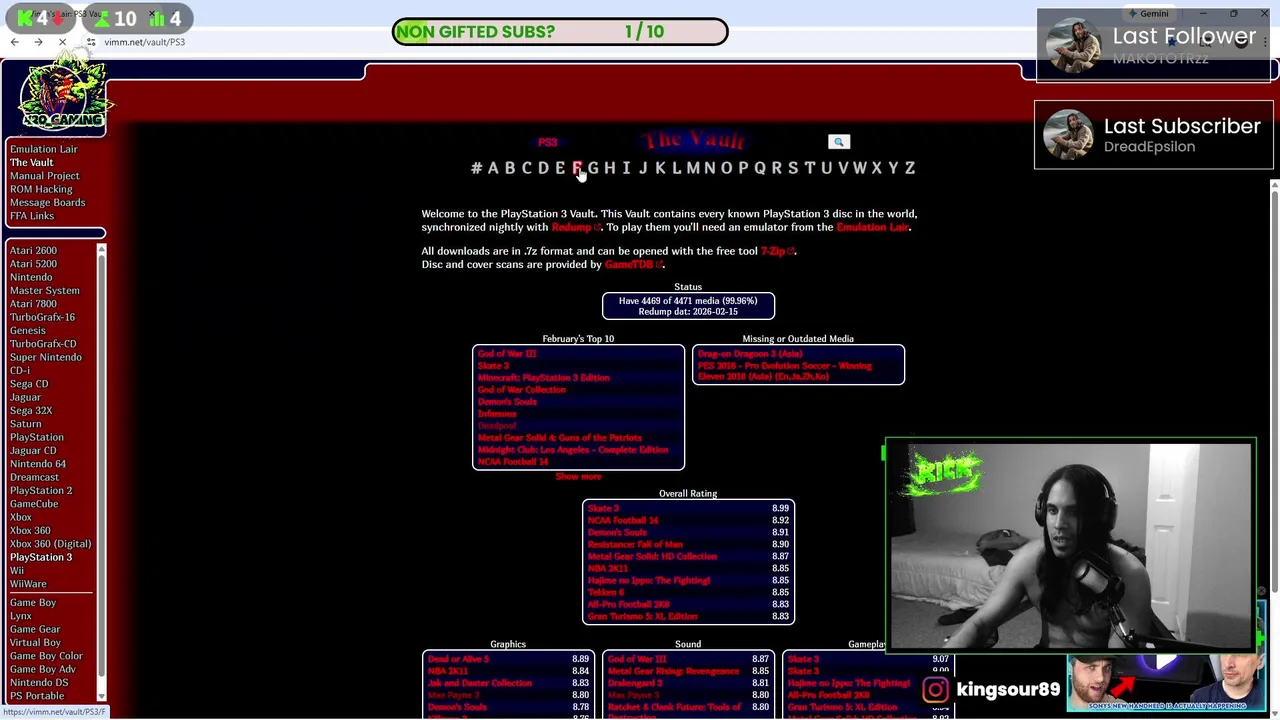Select Nintendo 64 in the system list

click(x=38, y=464)
